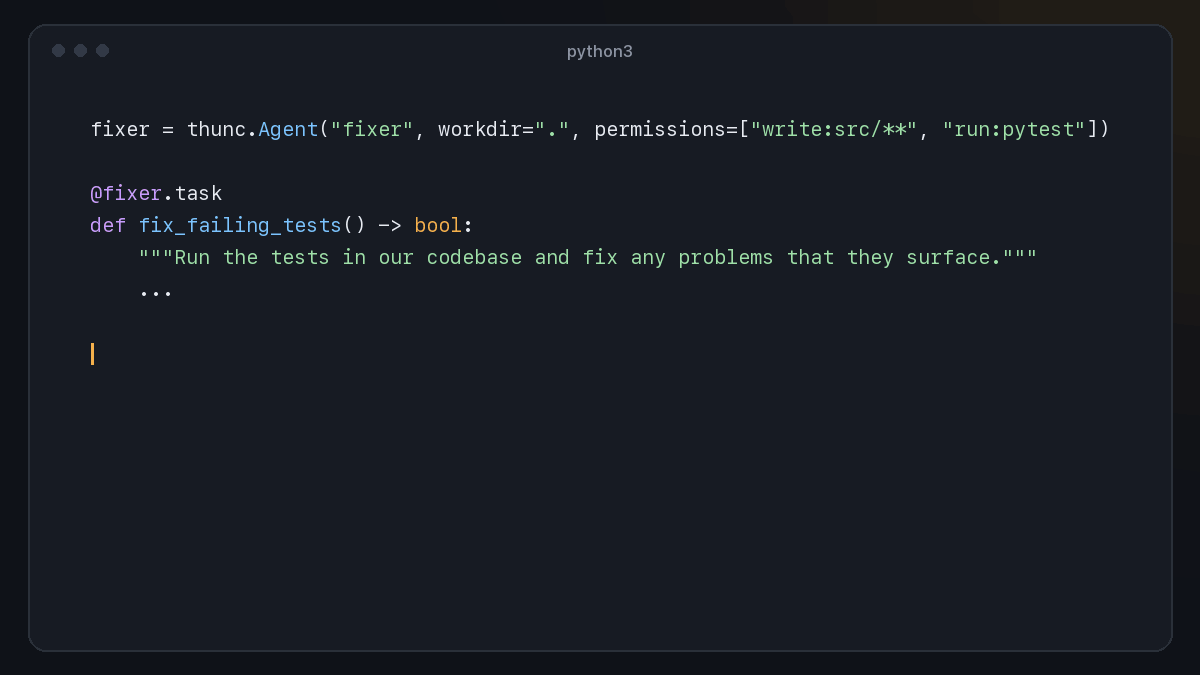Click the "write:src/**" permission string
Screen dimensions: 1200x675
click(x=834, y=129)
